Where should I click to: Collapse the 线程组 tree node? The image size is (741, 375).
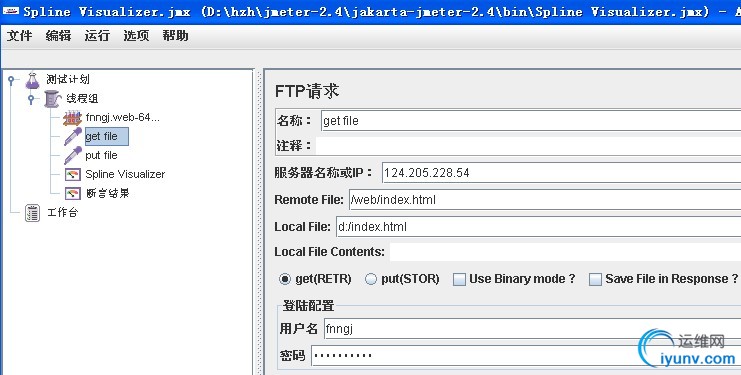tap(31, 100)
